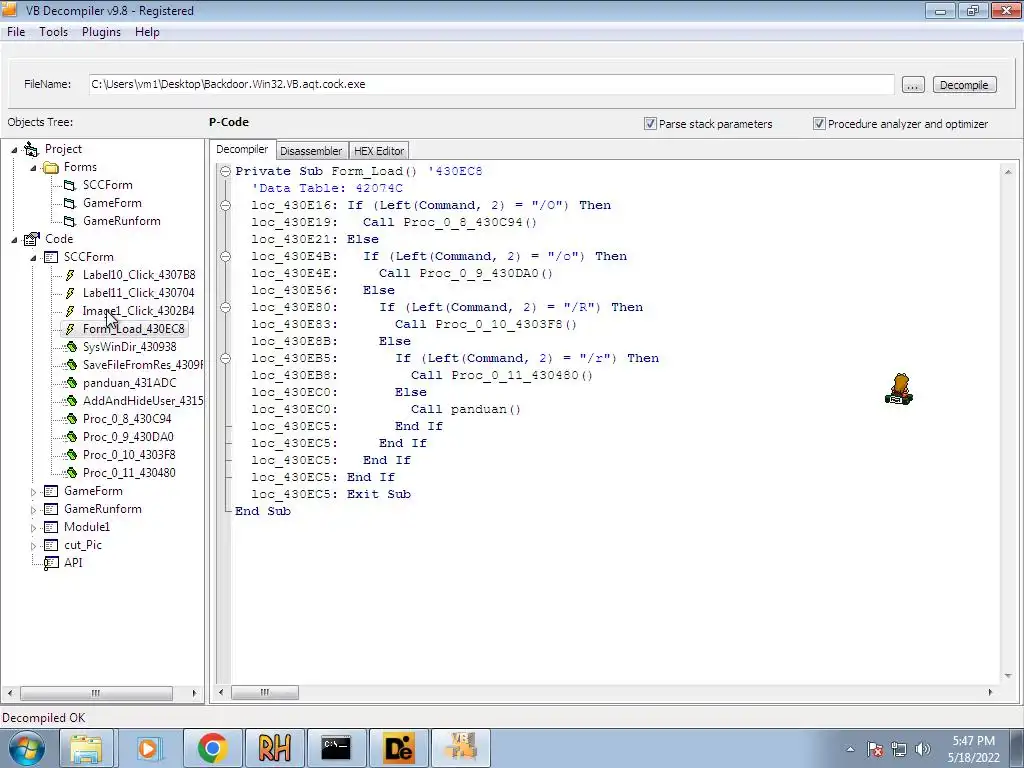The height and width of the screenshot is (768, 1024).
Task: Click the SCCForm code module icon
Action: (50, 257)
